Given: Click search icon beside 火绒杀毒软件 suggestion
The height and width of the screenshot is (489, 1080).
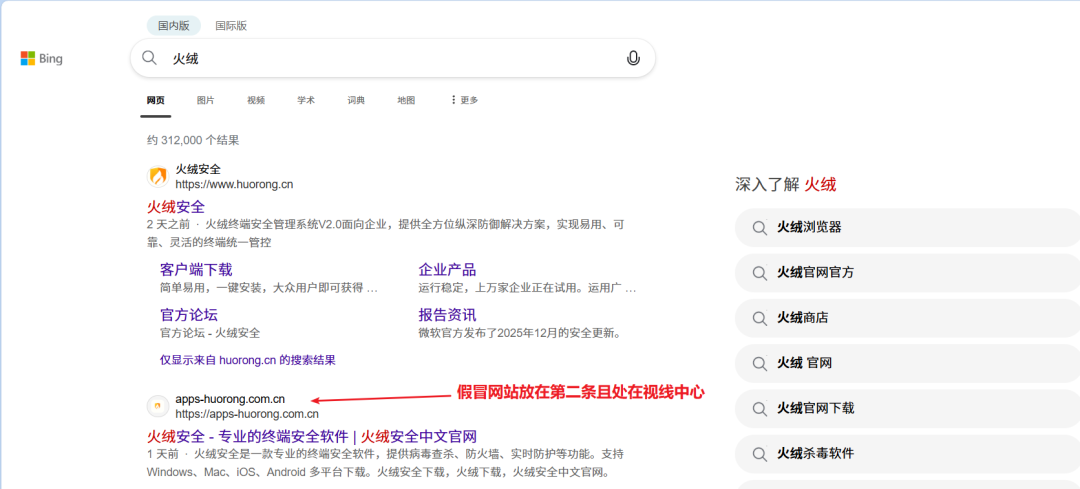Looking at the screenshot, I should pyautogui.click(x=760, y=454).
